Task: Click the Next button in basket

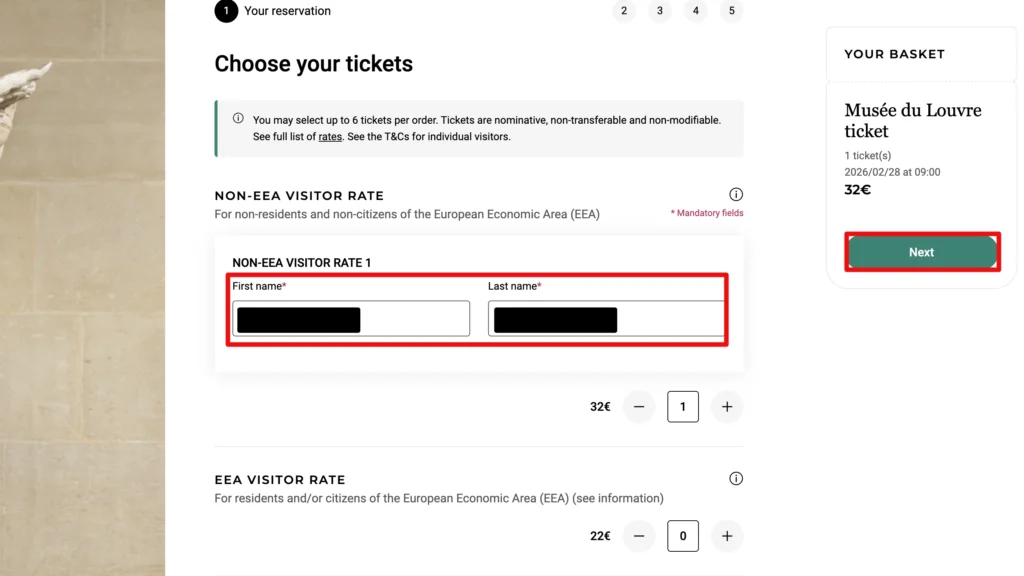Action: (922, 252)
